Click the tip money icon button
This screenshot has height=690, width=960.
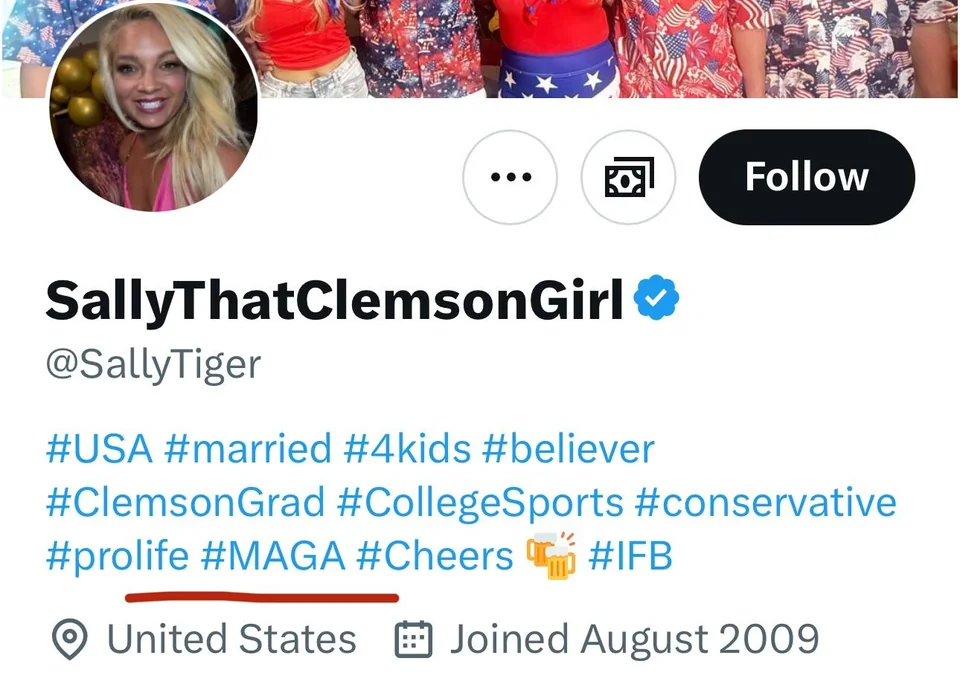click(628, 177)
